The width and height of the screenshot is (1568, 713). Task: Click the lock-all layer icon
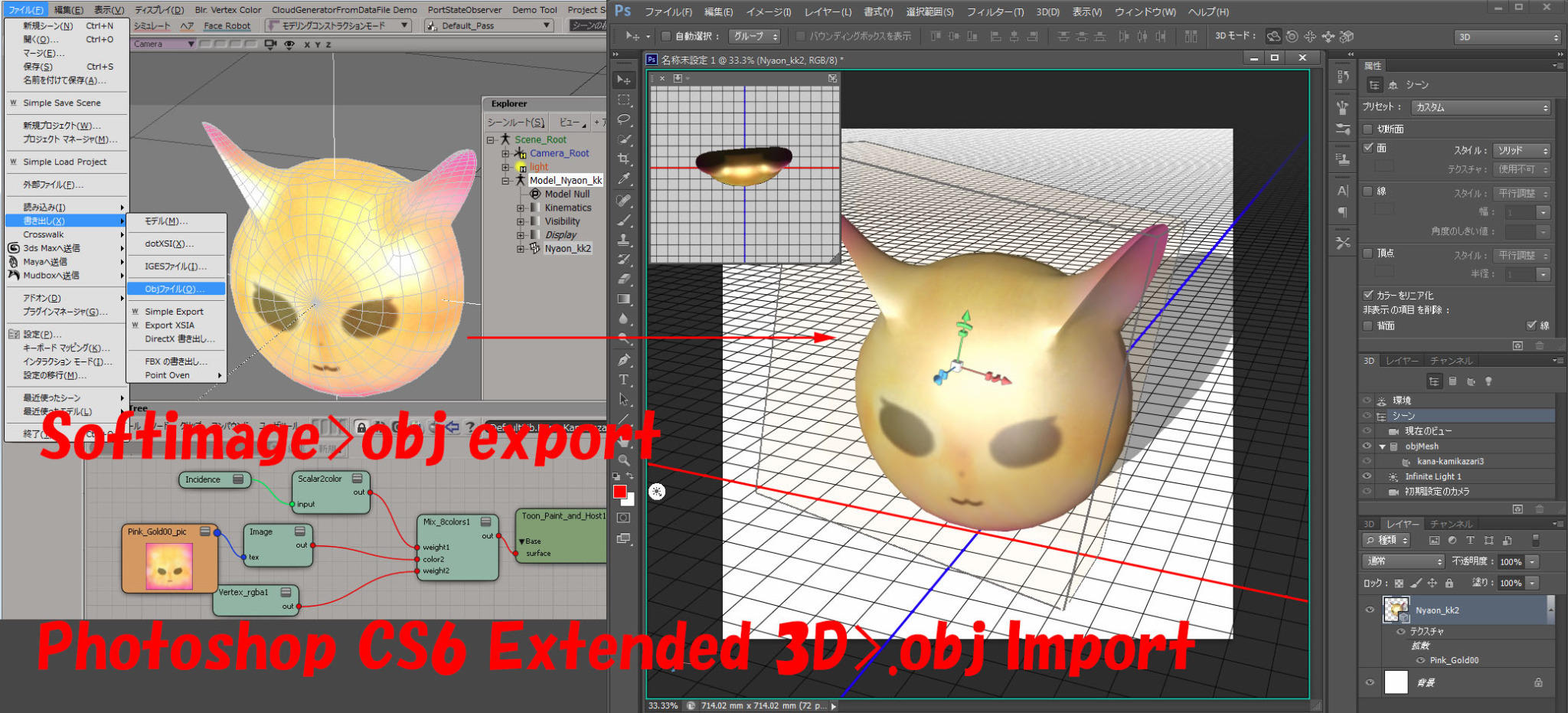[1449, 583]
